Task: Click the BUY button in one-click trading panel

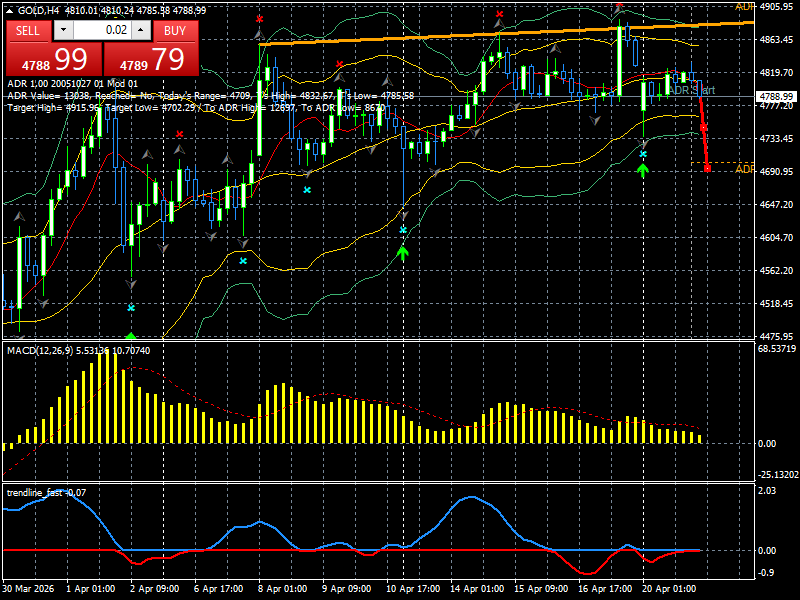Action: (175, 31)
